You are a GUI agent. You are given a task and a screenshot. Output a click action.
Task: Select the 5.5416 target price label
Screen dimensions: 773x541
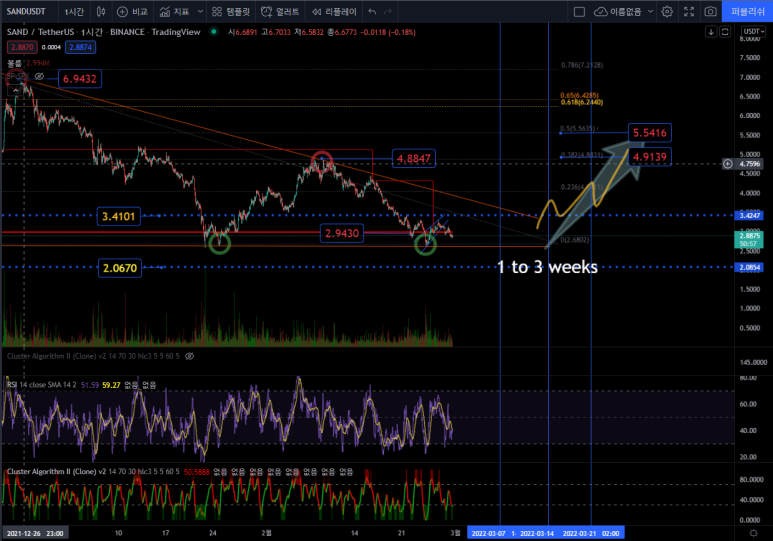[649, 133]
